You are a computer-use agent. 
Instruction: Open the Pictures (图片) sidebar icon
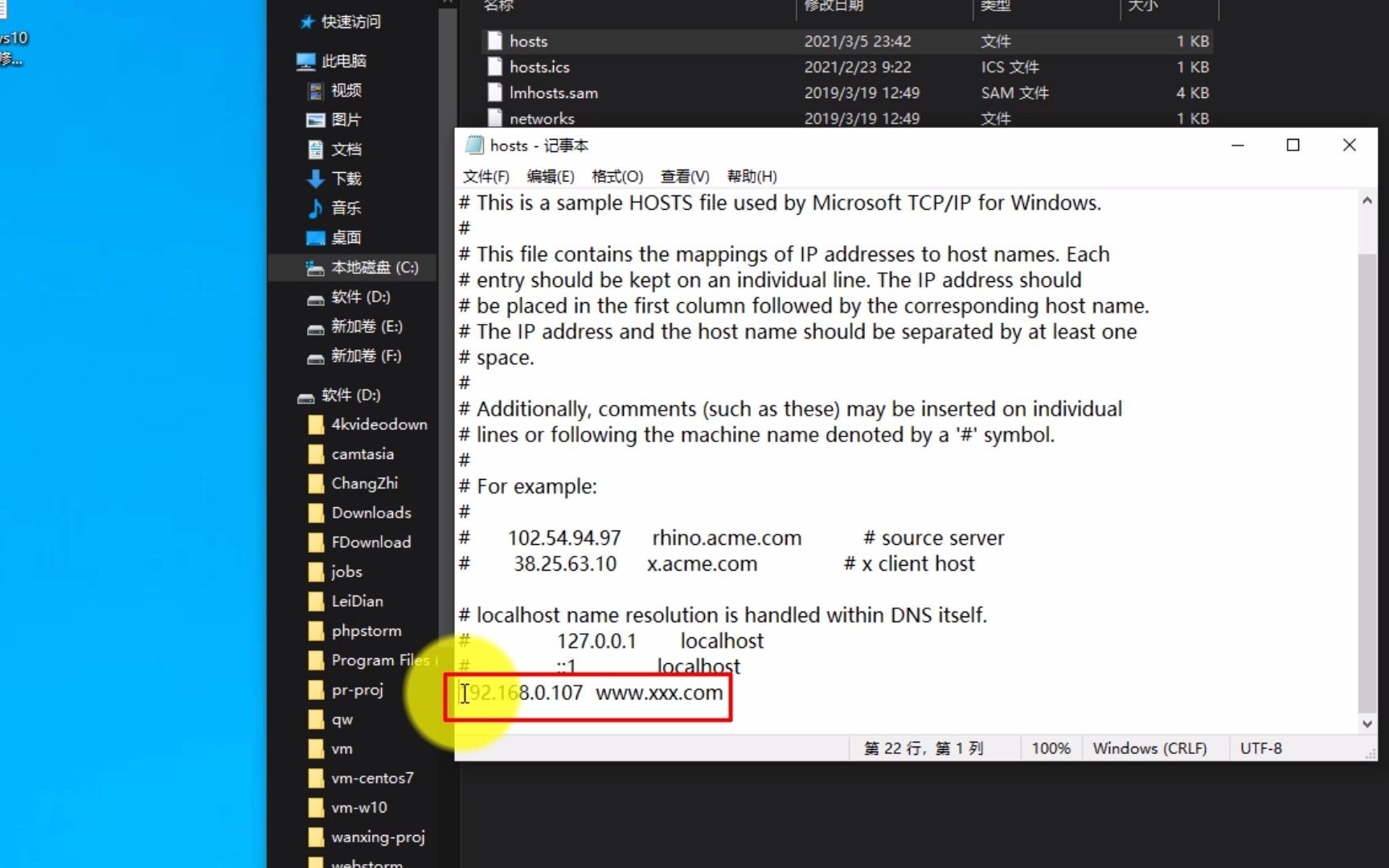click(x=316, y=120)
